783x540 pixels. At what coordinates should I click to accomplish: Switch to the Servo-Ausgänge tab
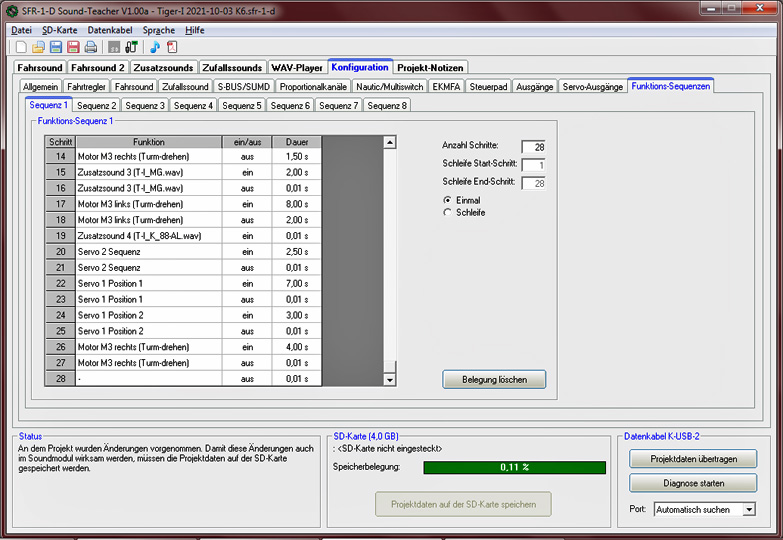tap(592, 87)
